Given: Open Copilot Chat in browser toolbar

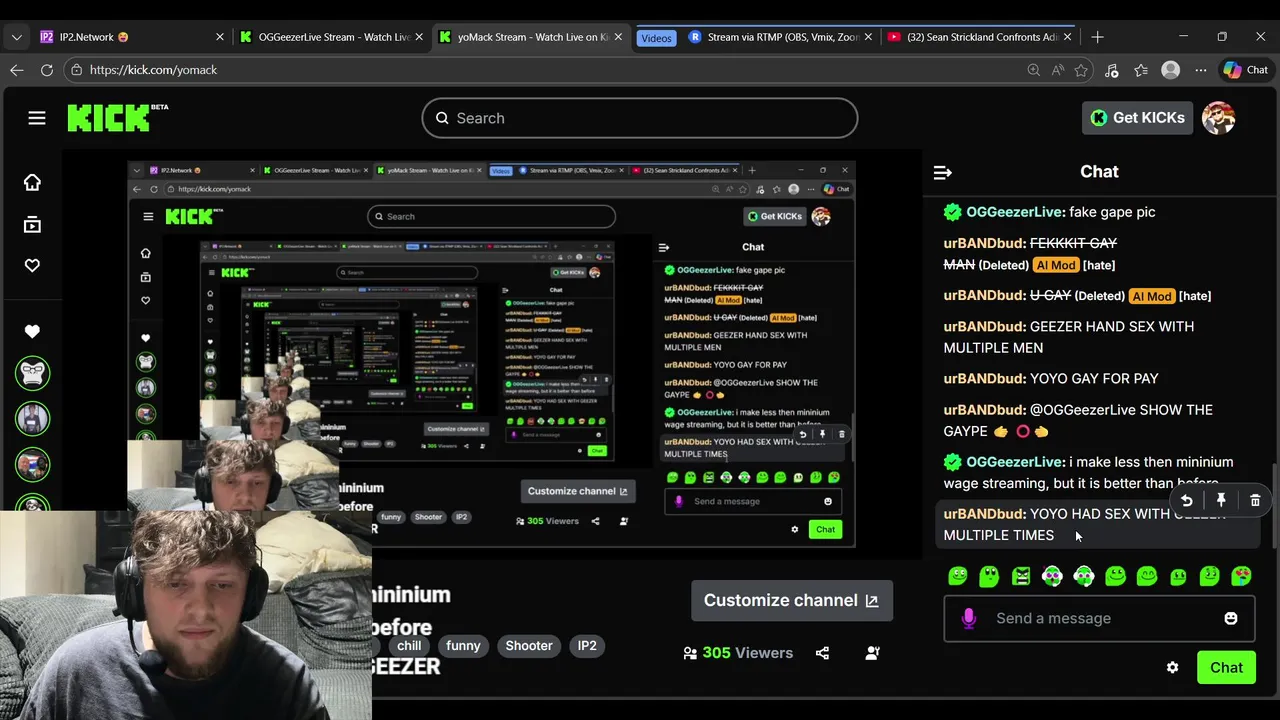Looking at the screenshot, I should pyautogui.click(x=1245, y=70).
